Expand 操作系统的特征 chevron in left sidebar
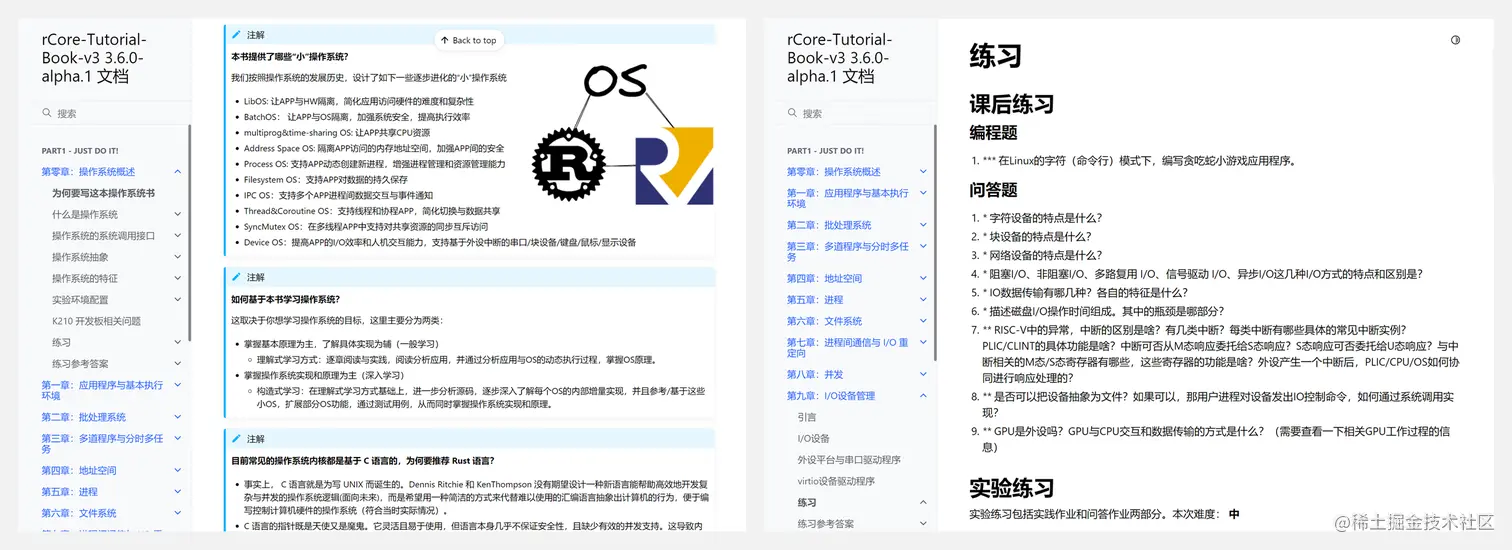Viewport: 1512px width, 550px height. pos(178,278)
